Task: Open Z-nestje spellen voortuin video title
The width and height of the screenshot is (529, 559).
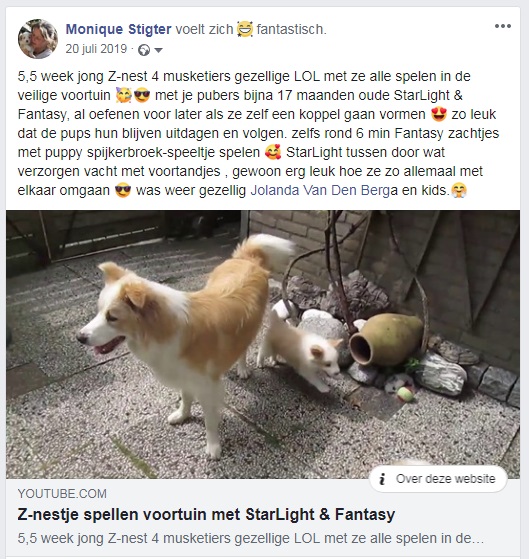Action: 206,514
